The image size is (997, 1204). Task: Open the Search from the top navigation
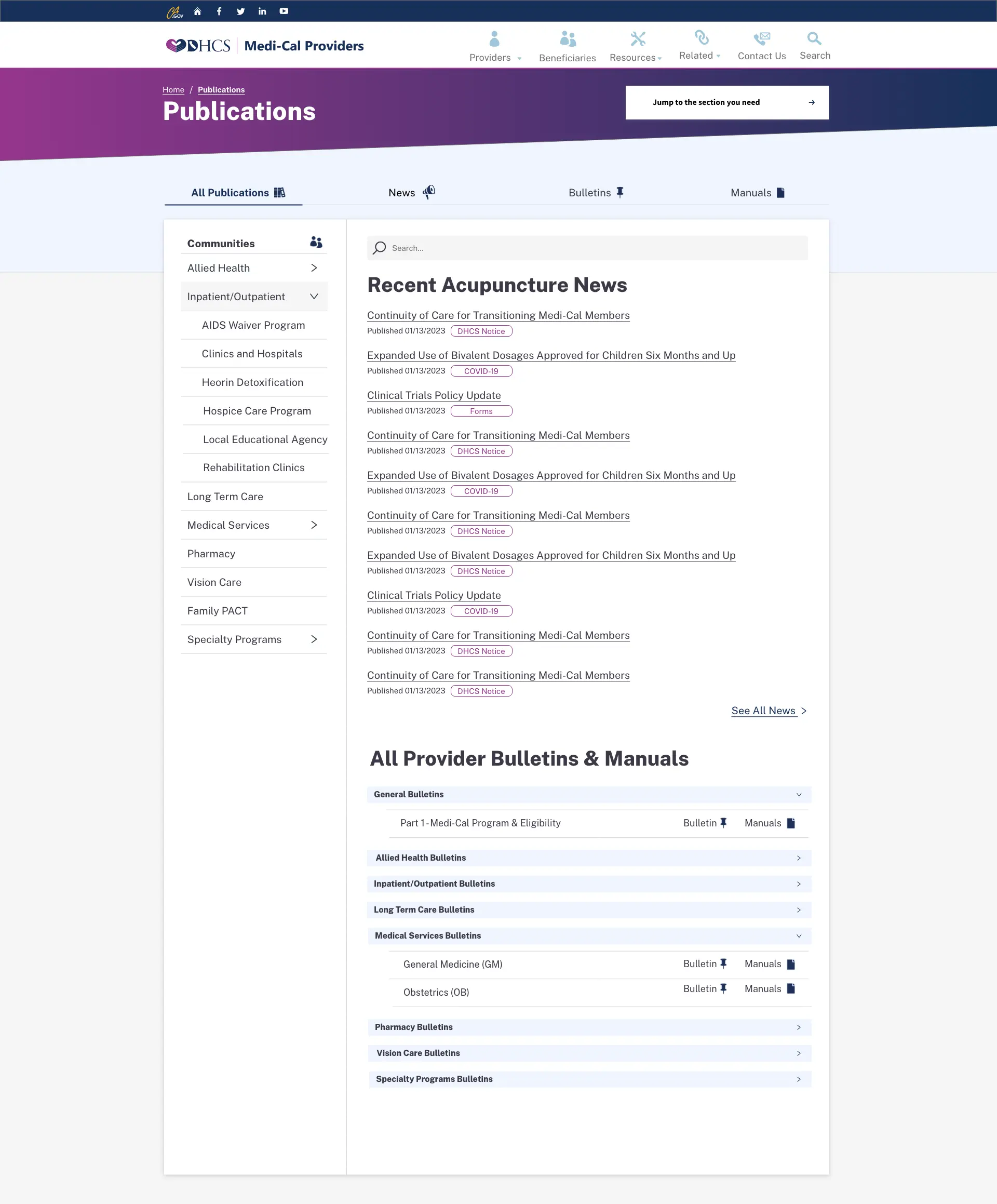coord(815,45)
